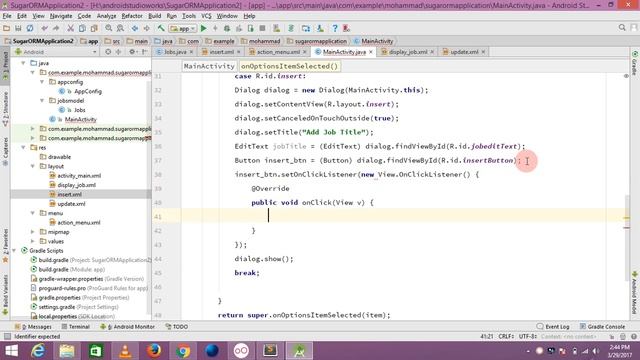Viewport: 640px width, 360px height.
Task: Click the Stop square icon
Action: click(262, 28)
